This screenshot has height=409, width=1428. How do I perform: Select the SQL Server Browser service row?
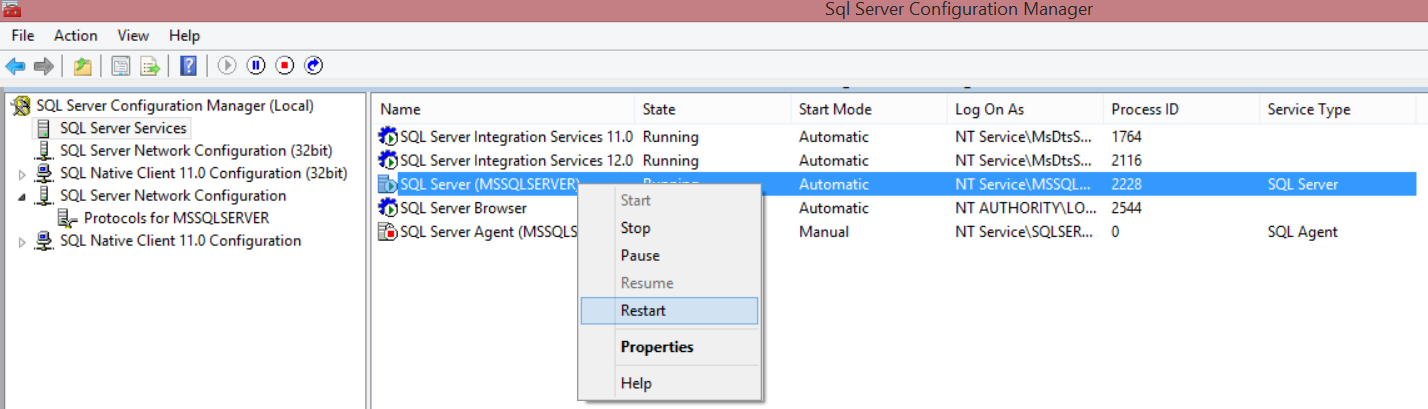(463, 208)
